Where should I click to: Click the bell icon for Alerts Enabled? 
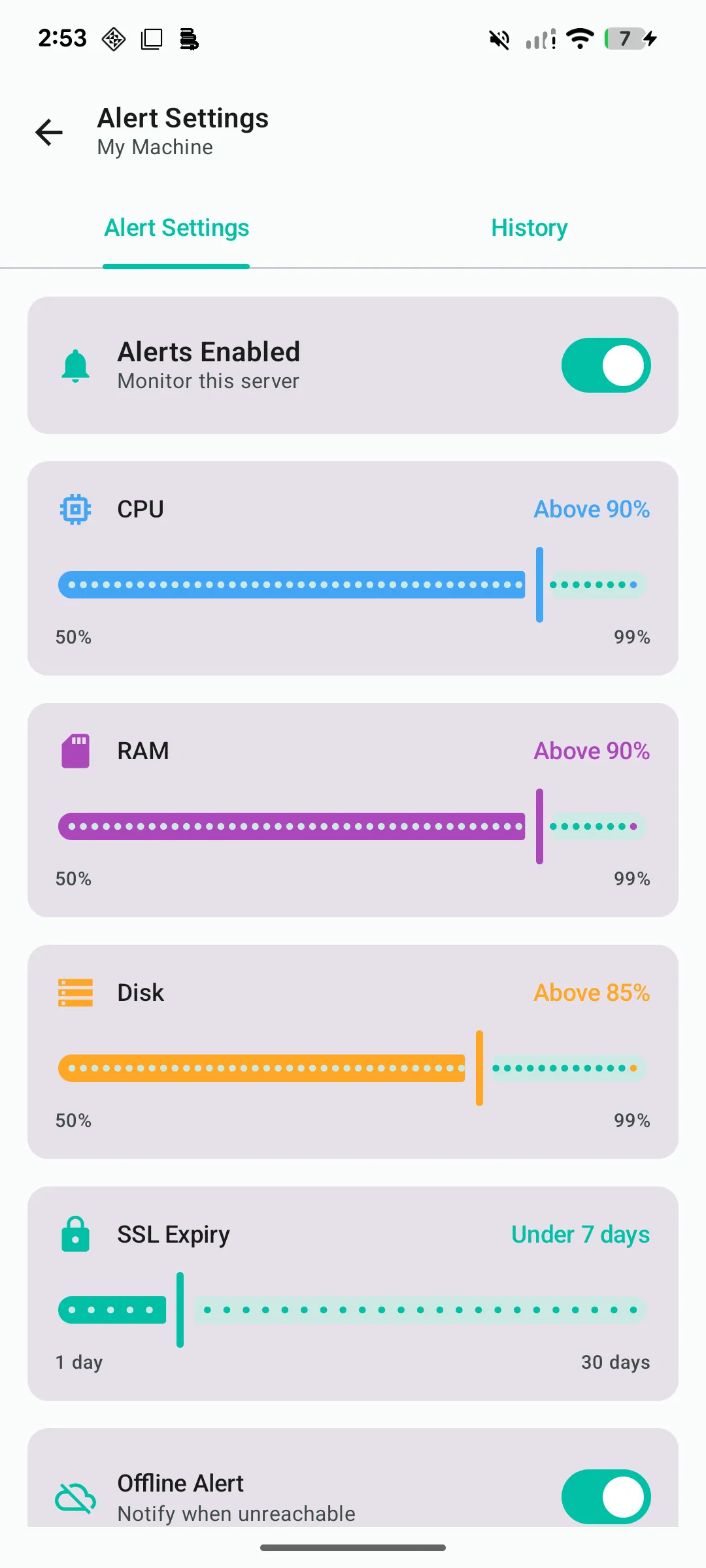coord(75,365)
